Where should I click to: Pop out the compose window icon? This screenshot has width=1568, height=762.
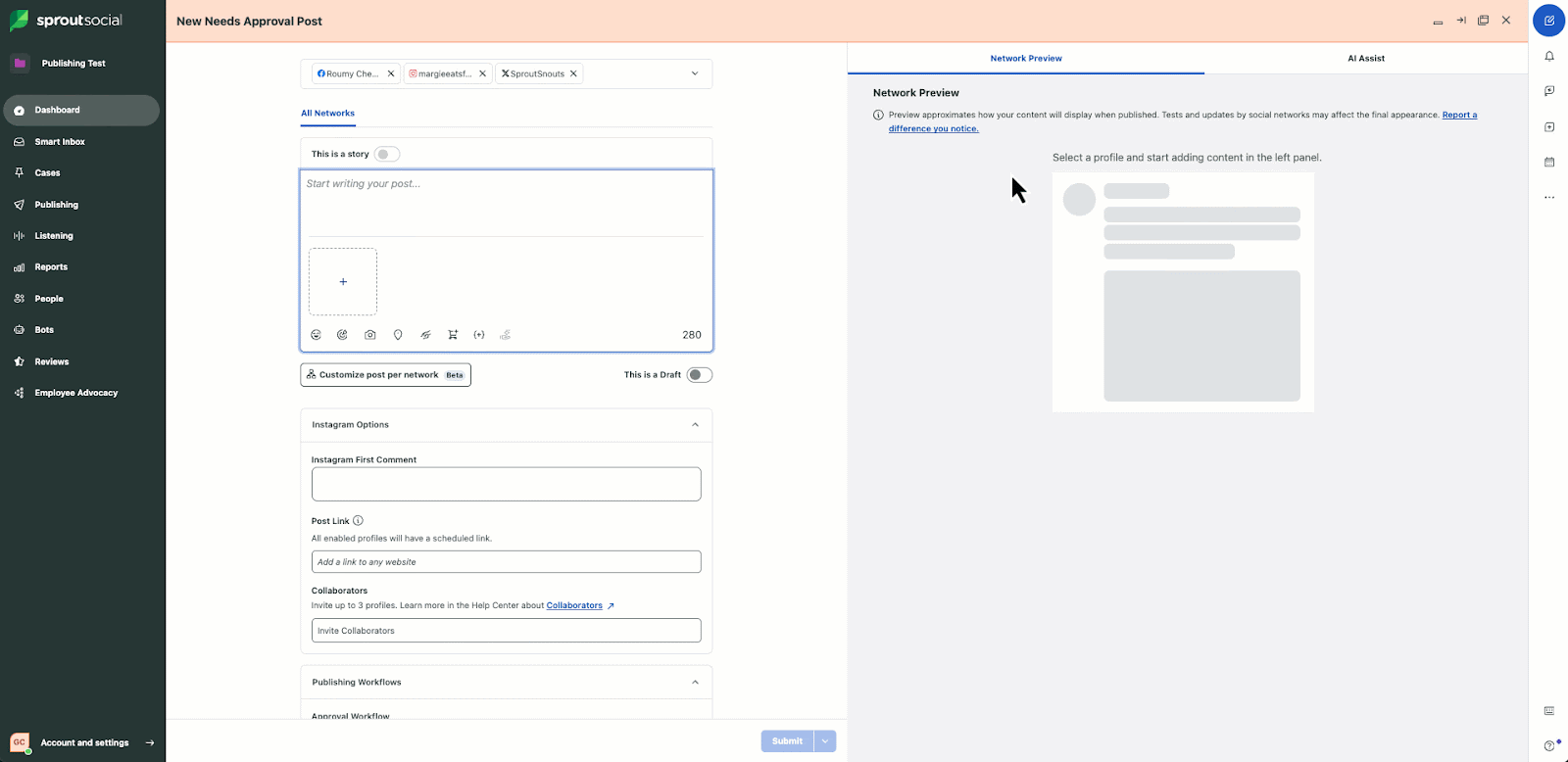1484,21
